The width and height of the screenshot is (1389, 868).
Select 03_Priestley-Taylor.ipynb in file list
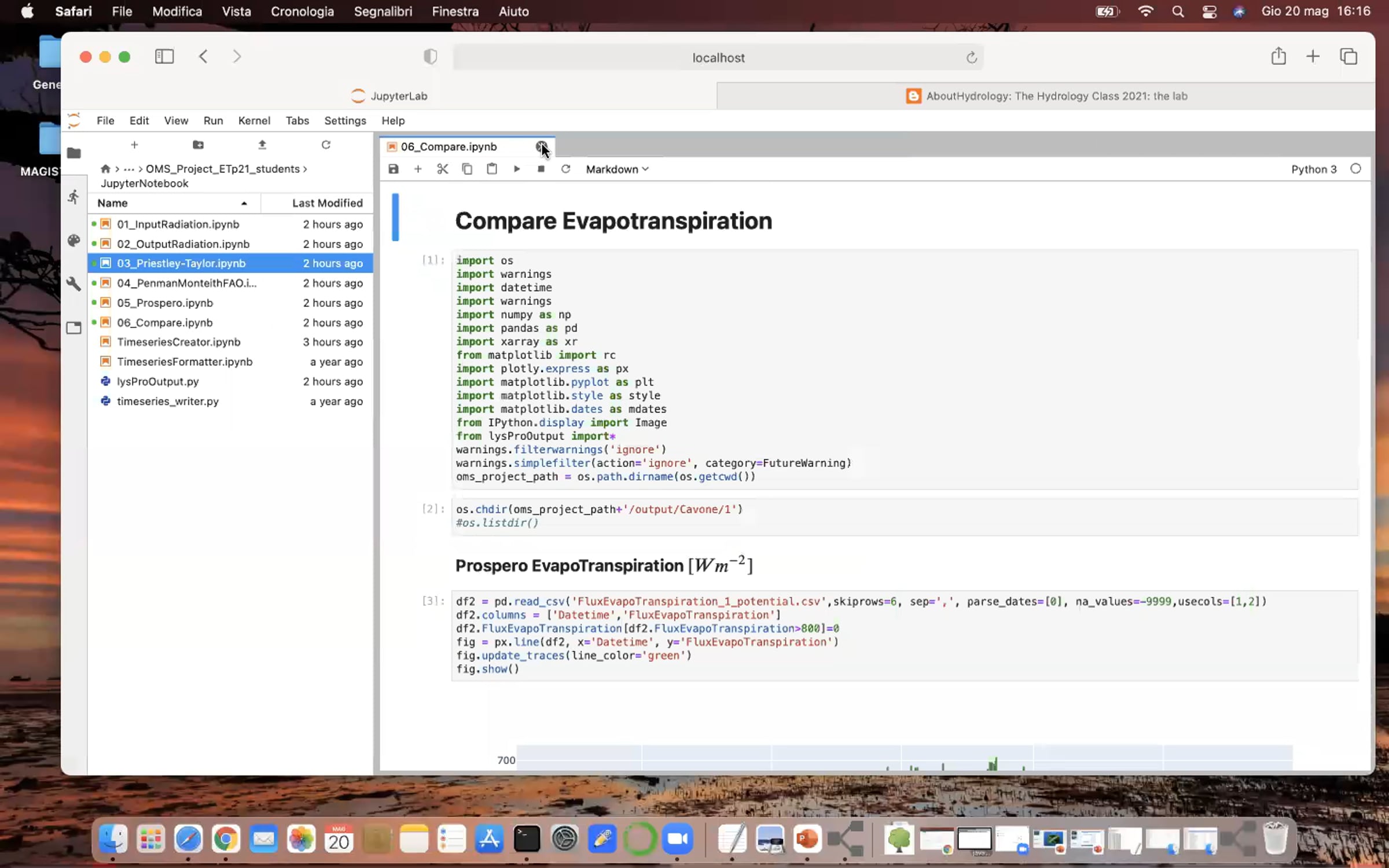tap(230, 263)
